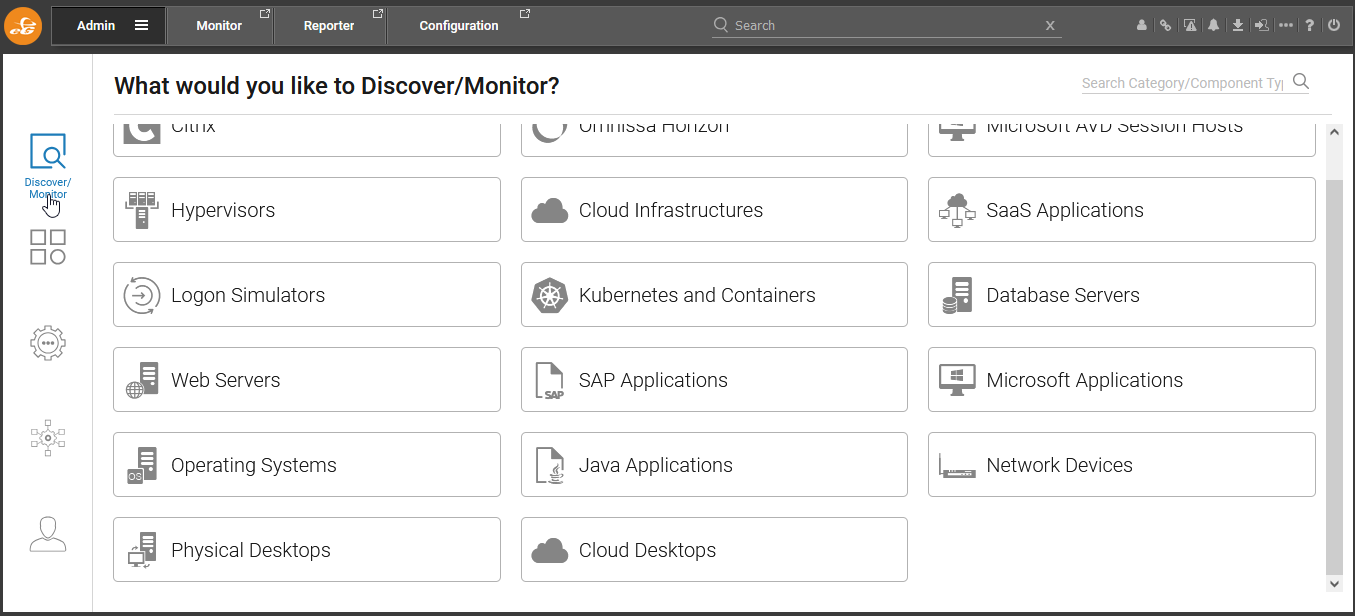Click the scrollbar up arrow

[1334, 132]
